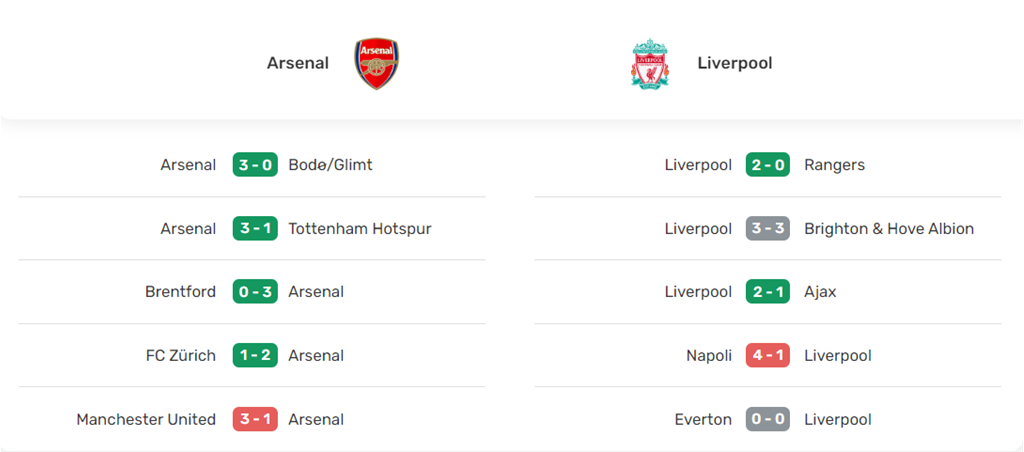Click the Bode/Glimt opponent name
1024x452 pixels.
click(330, 165)
